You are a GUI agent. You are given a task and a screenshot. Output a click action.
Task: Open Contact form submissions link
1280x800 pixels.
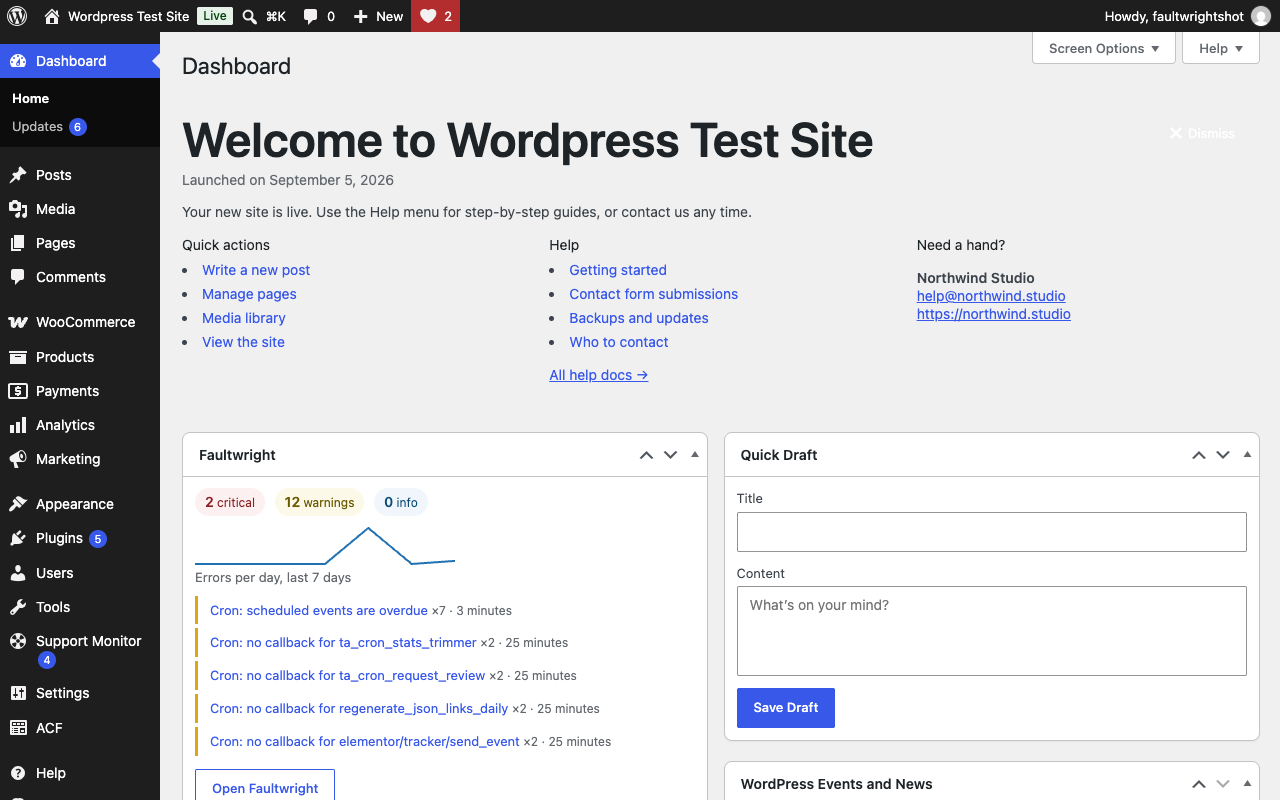click(654, 294)
